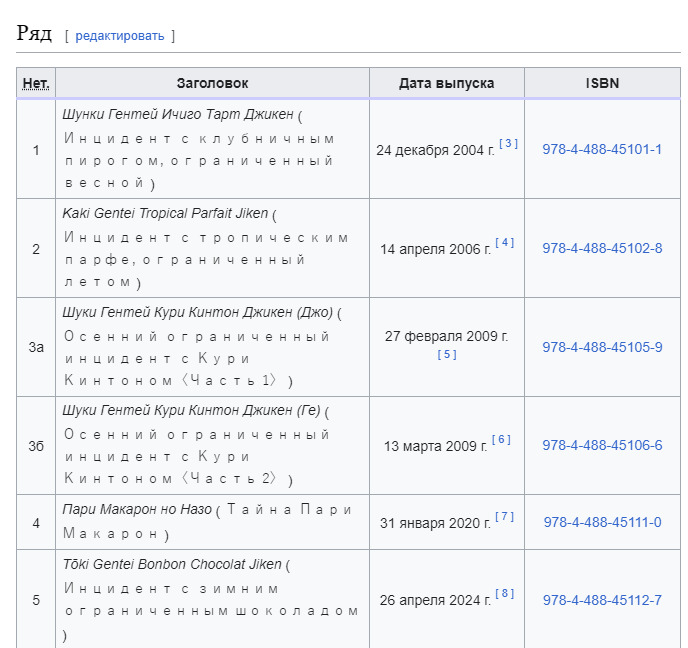Image resolution: width=688 pixels, height=648 pixels.
Task: Click the Пари Макарон но Назо title
Action: coord(136,509)
